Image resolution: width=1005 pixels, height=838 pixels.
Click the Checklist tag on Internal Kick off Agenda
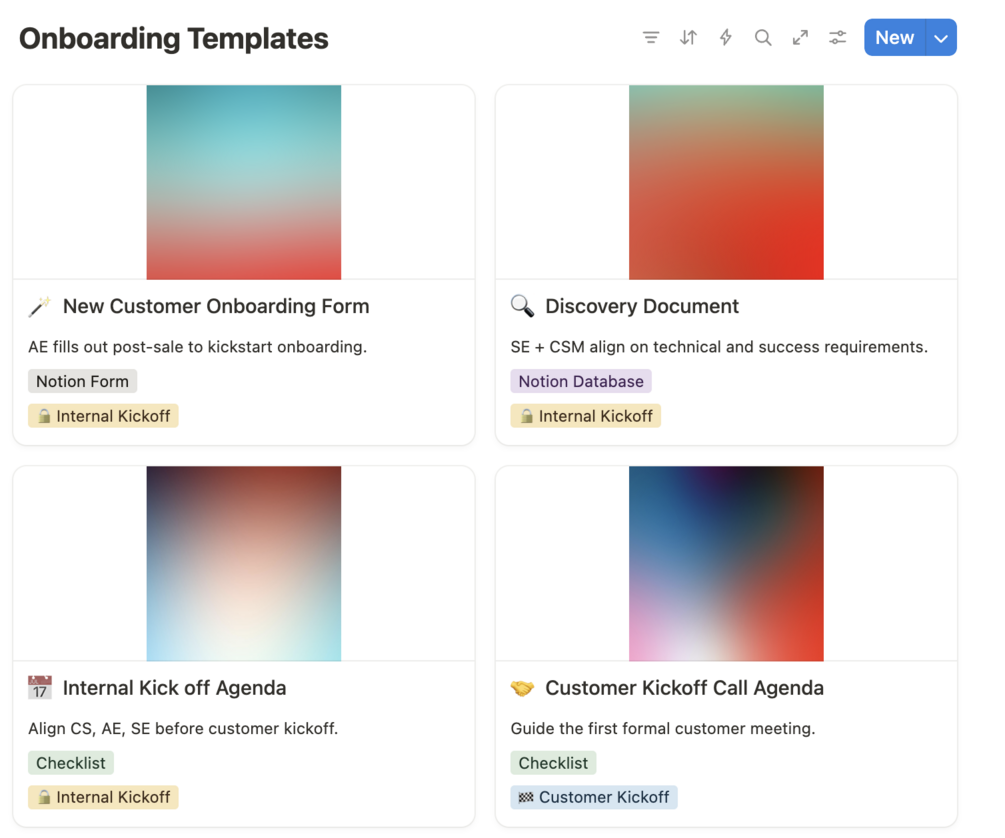[70, 763]
